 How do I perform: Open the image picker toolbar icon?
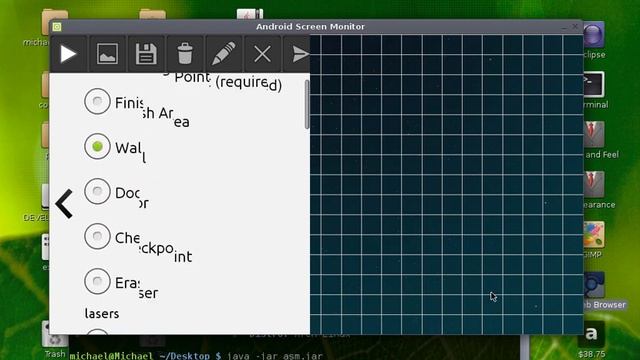(x=107, y=54)
